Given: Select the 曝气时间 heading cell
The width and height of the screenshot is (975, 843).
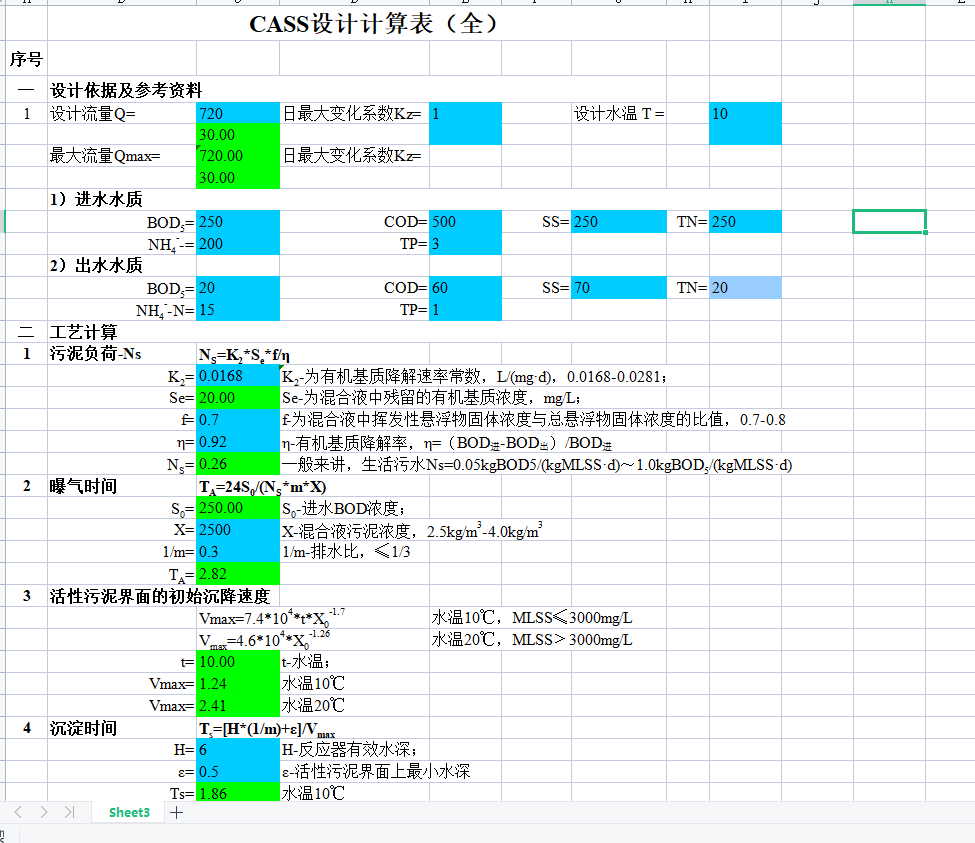Looking at the screenshot, I should point(83,486).
